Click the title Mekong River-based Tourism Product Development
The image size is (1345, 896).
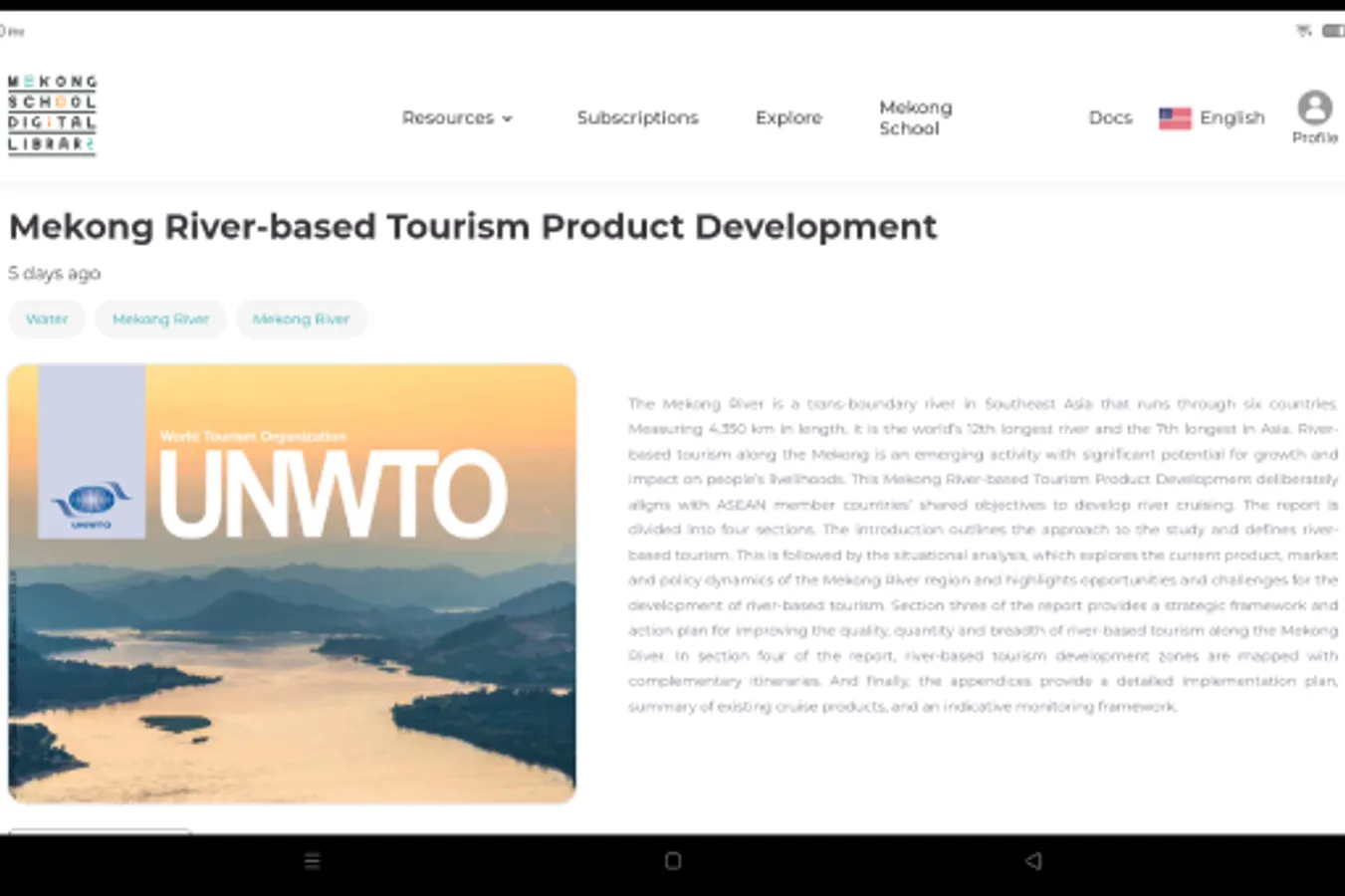[473, 227]
